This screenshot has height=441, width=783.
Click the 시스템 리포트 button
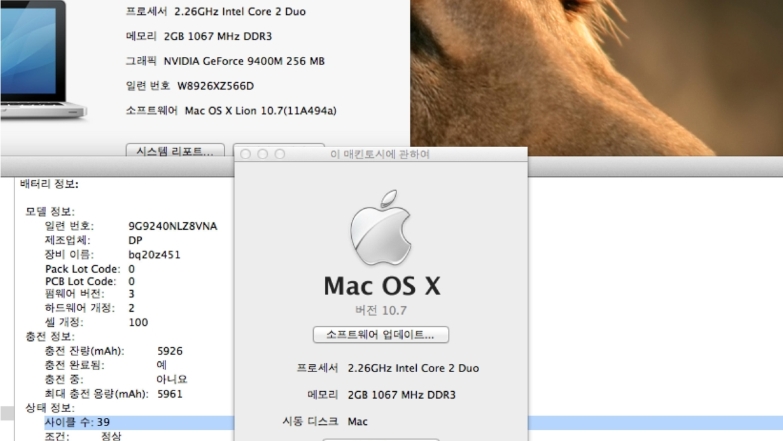coord(175,151)
